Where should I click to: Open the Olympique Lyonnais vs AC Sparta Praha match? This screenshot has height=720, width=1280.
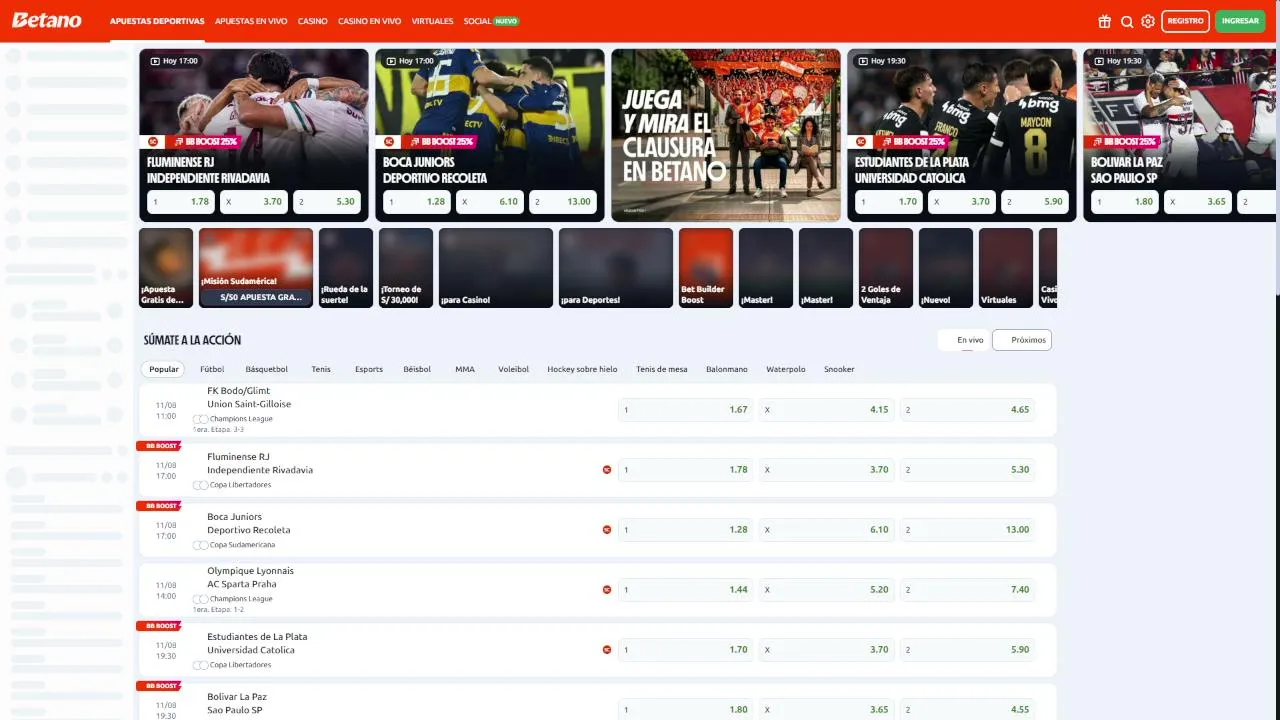250,577
